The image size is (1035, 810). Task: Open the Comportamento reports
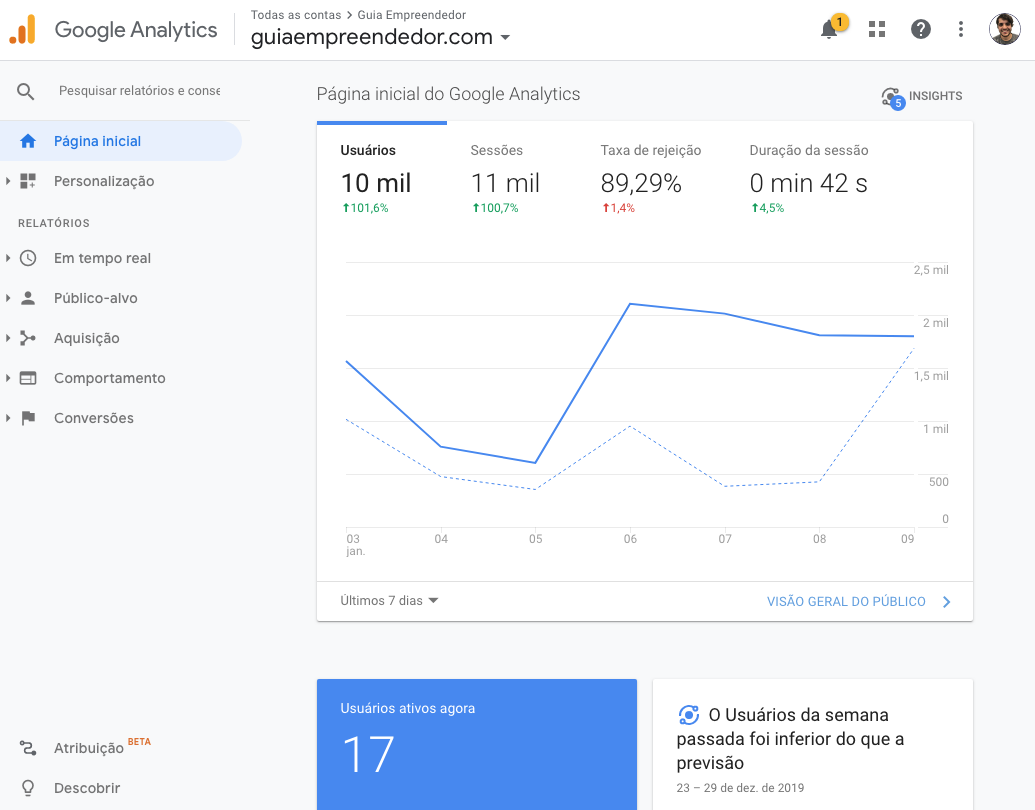(110, 378)
